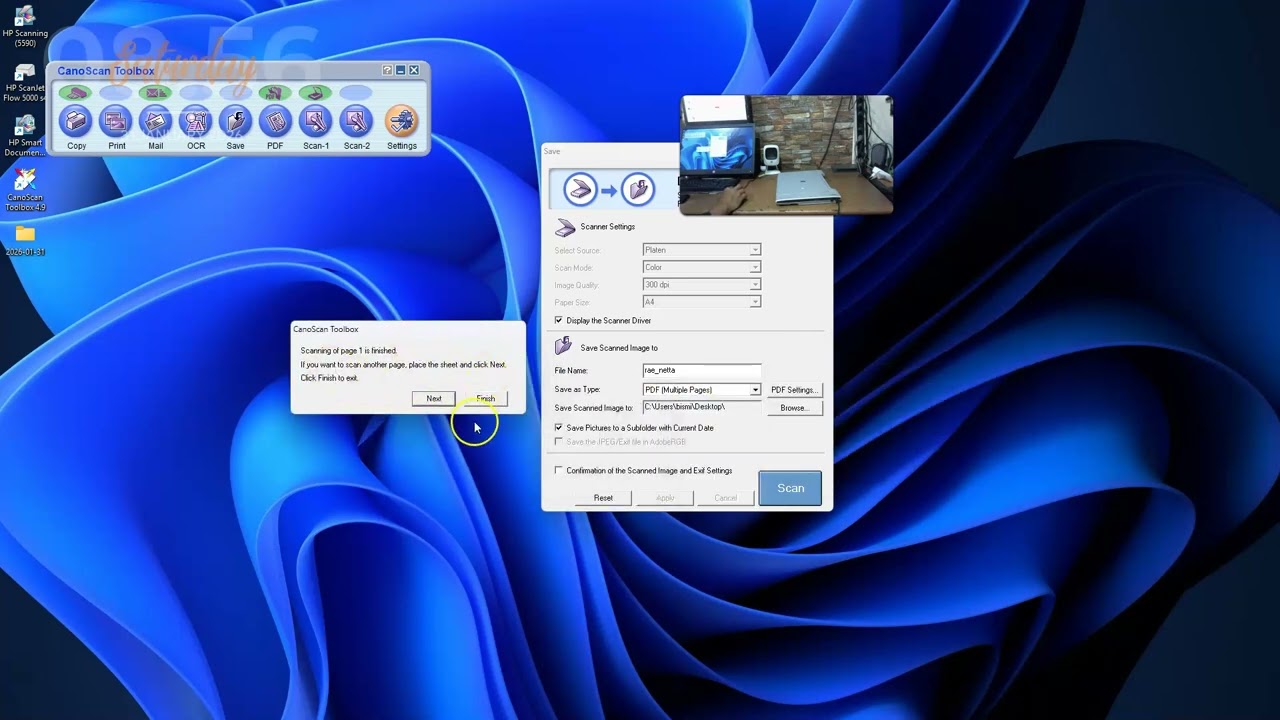The height and width of the screenshot is (720, 1280).
Task: Click the "Save as Type:" label
Action: pyautogui.click(x=578, y=390)
